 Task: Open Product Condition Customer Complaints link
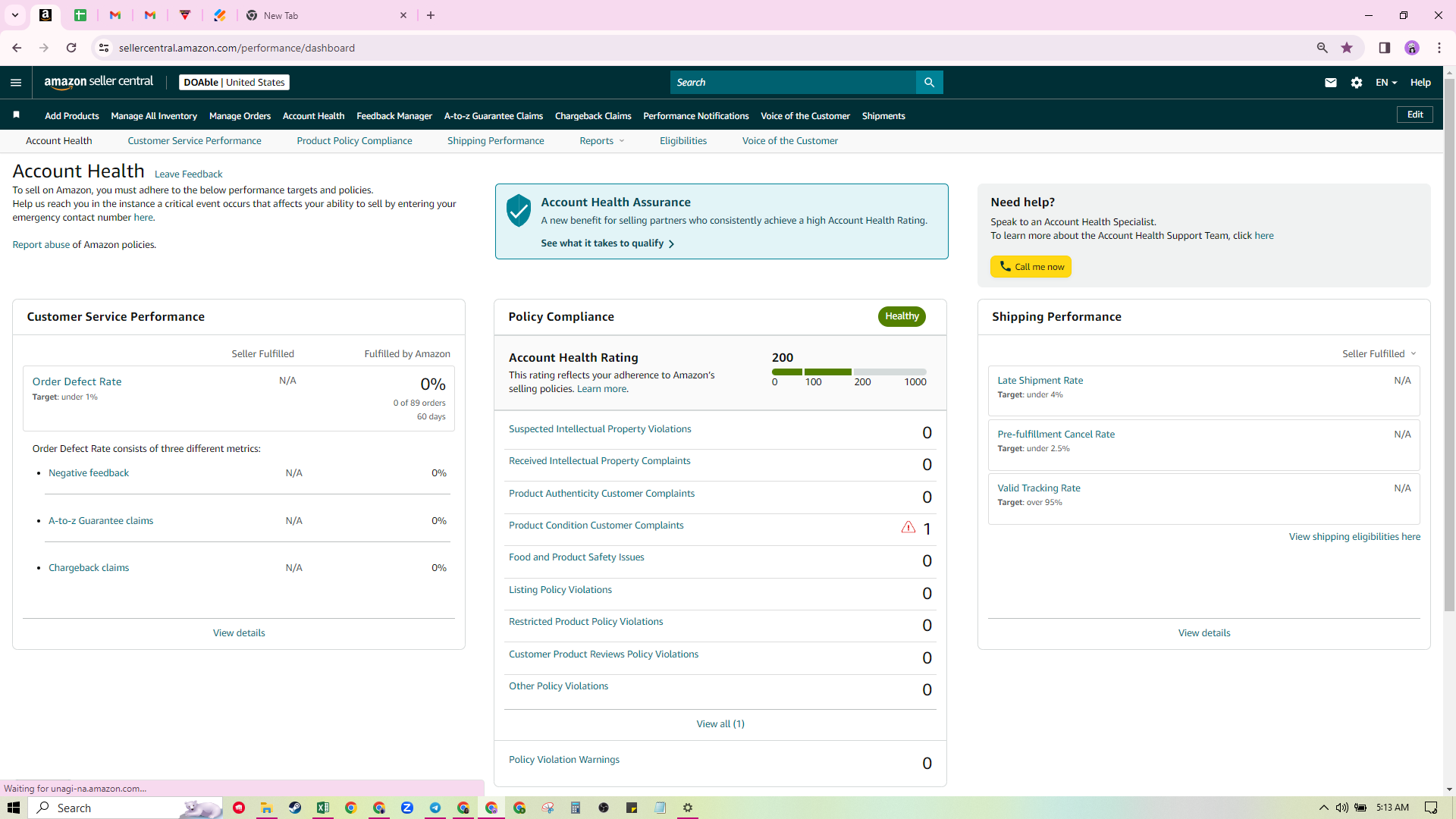pos(596,526)
